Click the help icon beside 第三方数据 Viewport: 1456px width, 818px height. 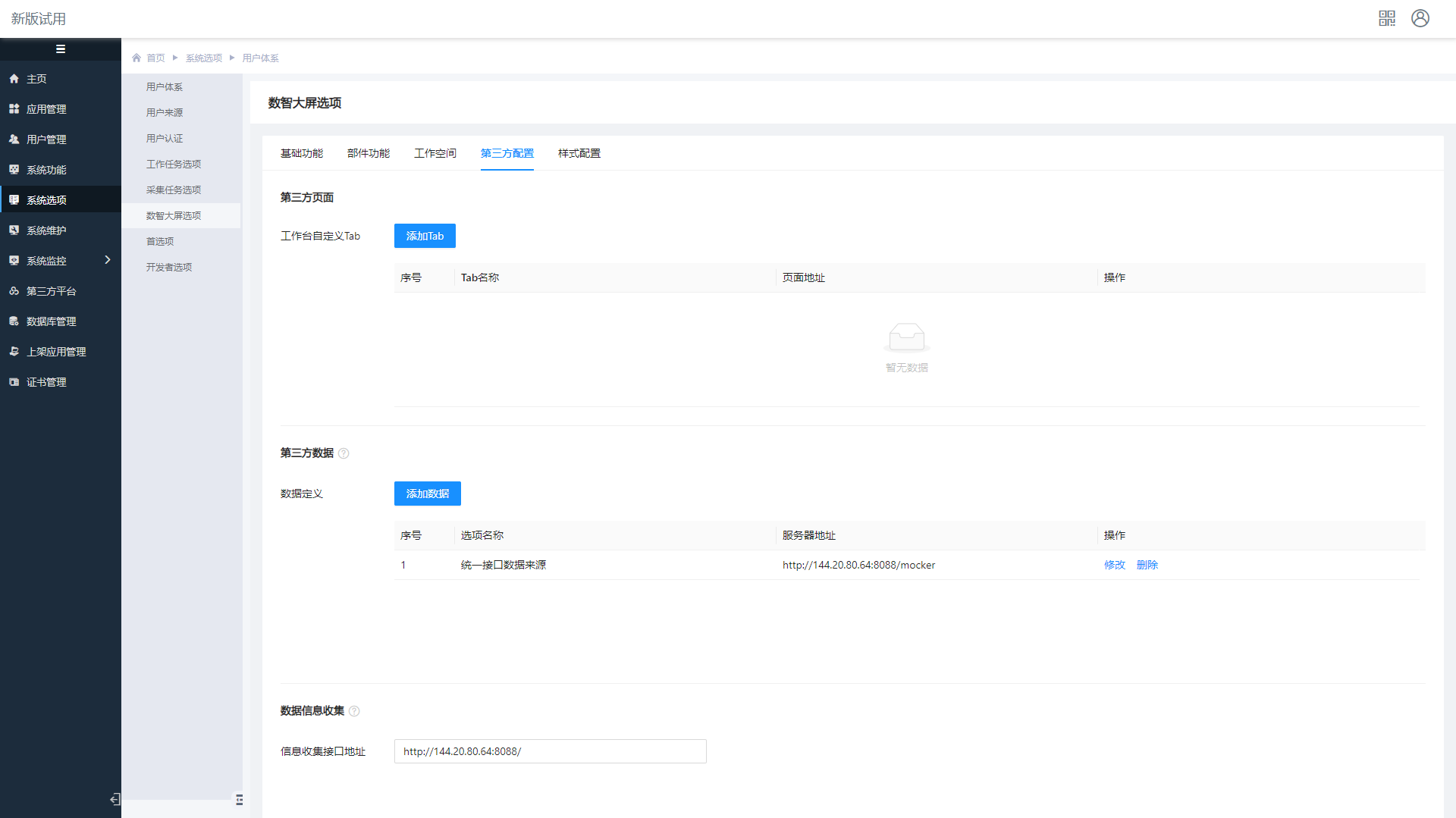click(344, 453)
